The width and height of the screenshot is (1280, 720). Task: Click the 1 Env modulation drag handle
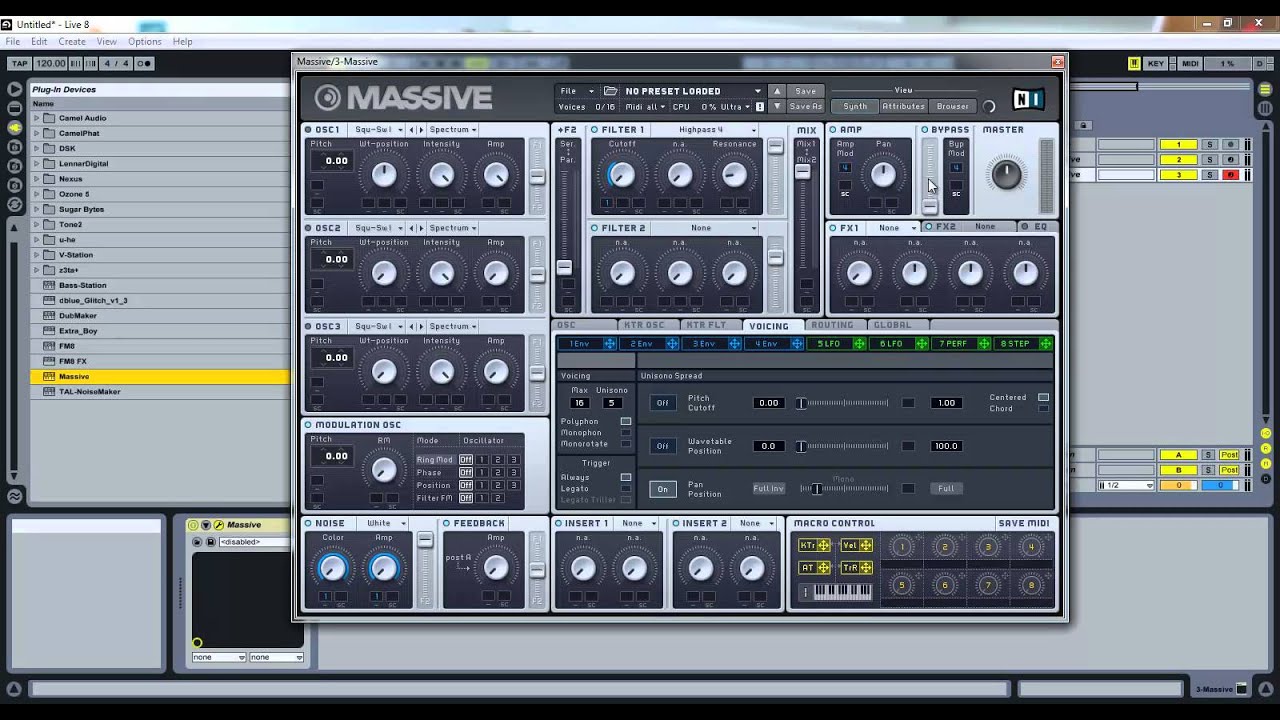pyautogui.click(x=609, y=344)
